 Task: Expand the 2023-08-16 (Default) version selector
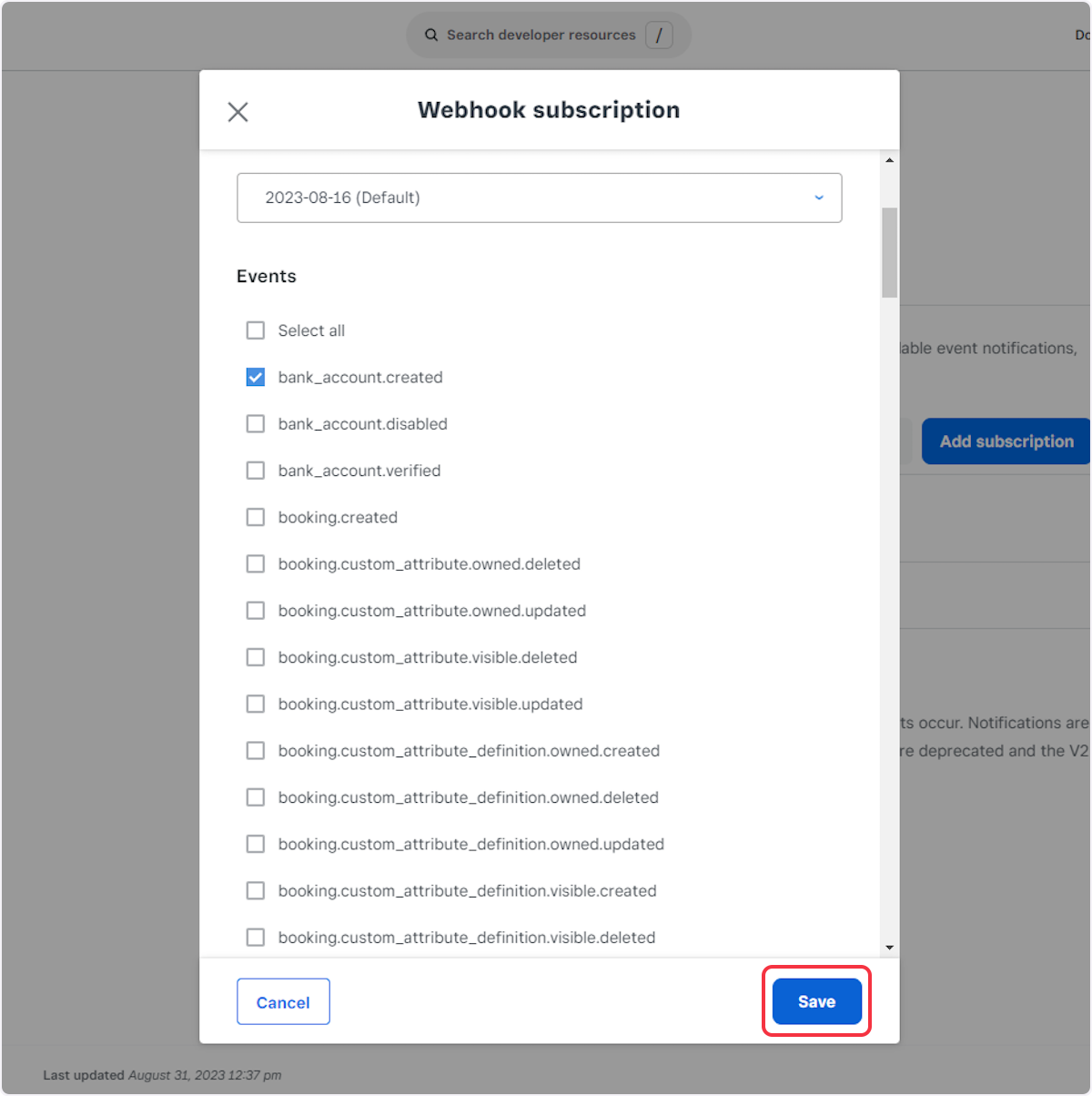pos(539,198)
